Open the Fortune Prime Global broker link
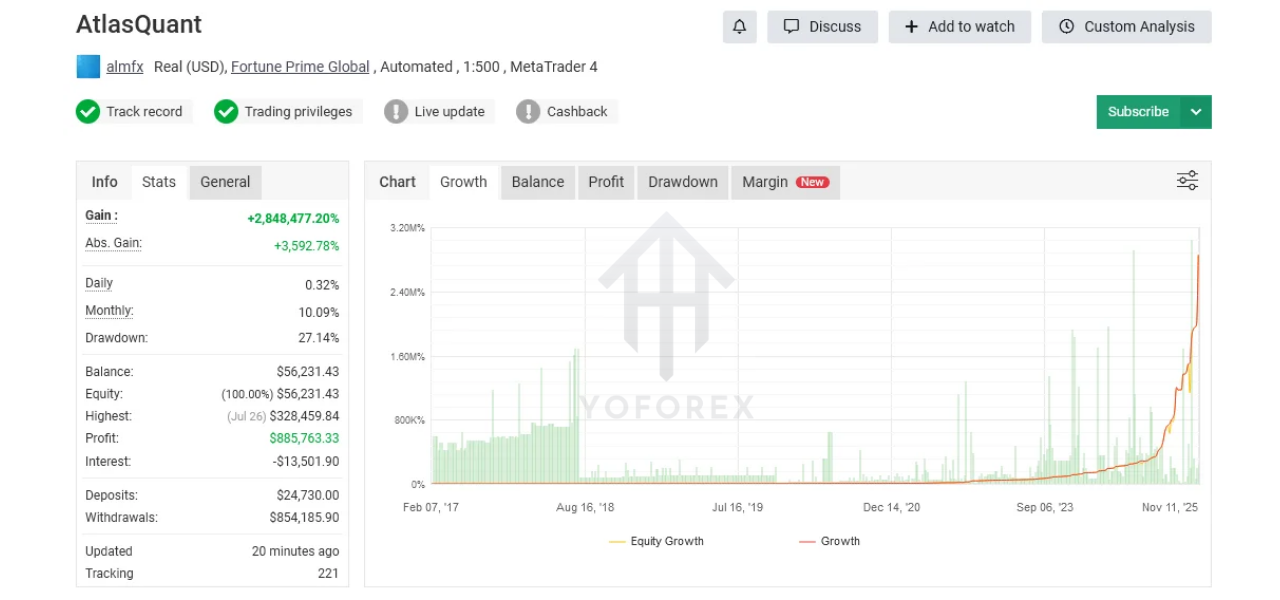 (x=300, y=67)
